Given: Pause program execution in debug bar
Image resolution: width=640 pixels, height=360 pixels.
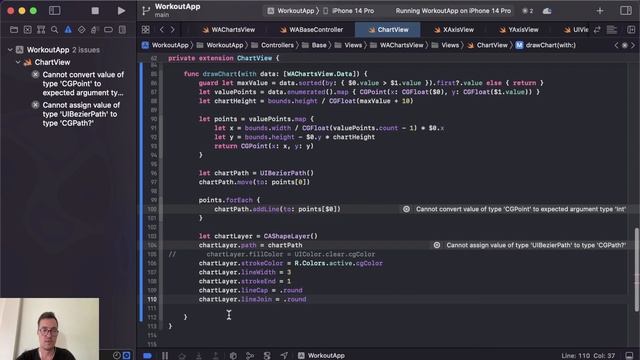Looking at the screenshot, I should click(165, 356).
